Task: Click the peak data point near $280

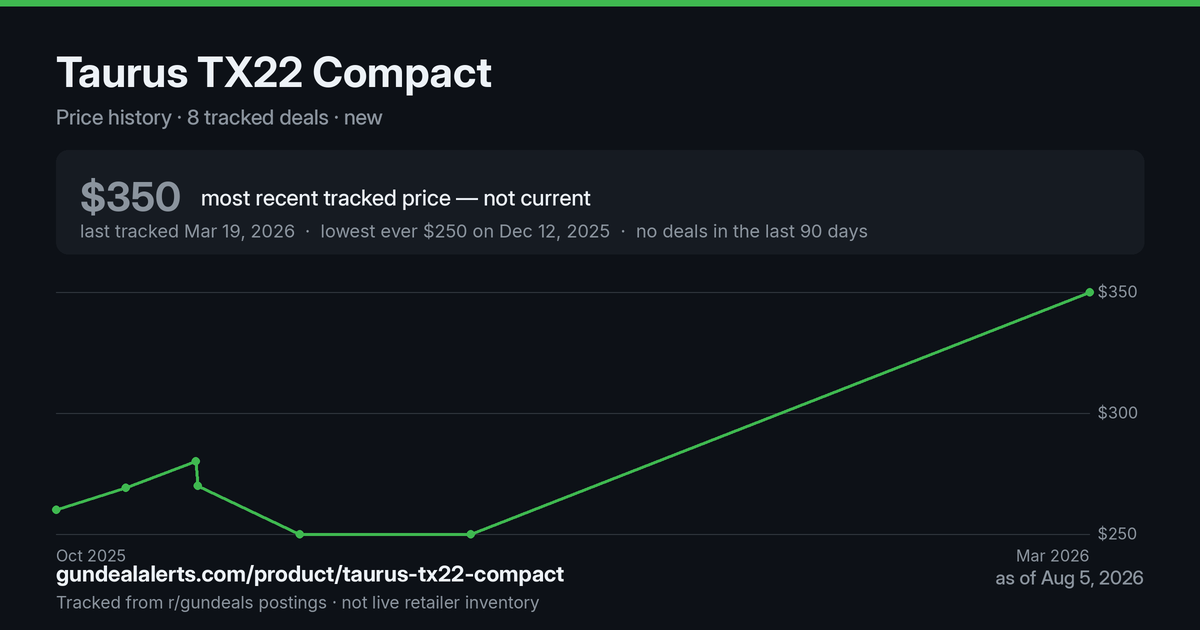Action: tap(196, 461)
